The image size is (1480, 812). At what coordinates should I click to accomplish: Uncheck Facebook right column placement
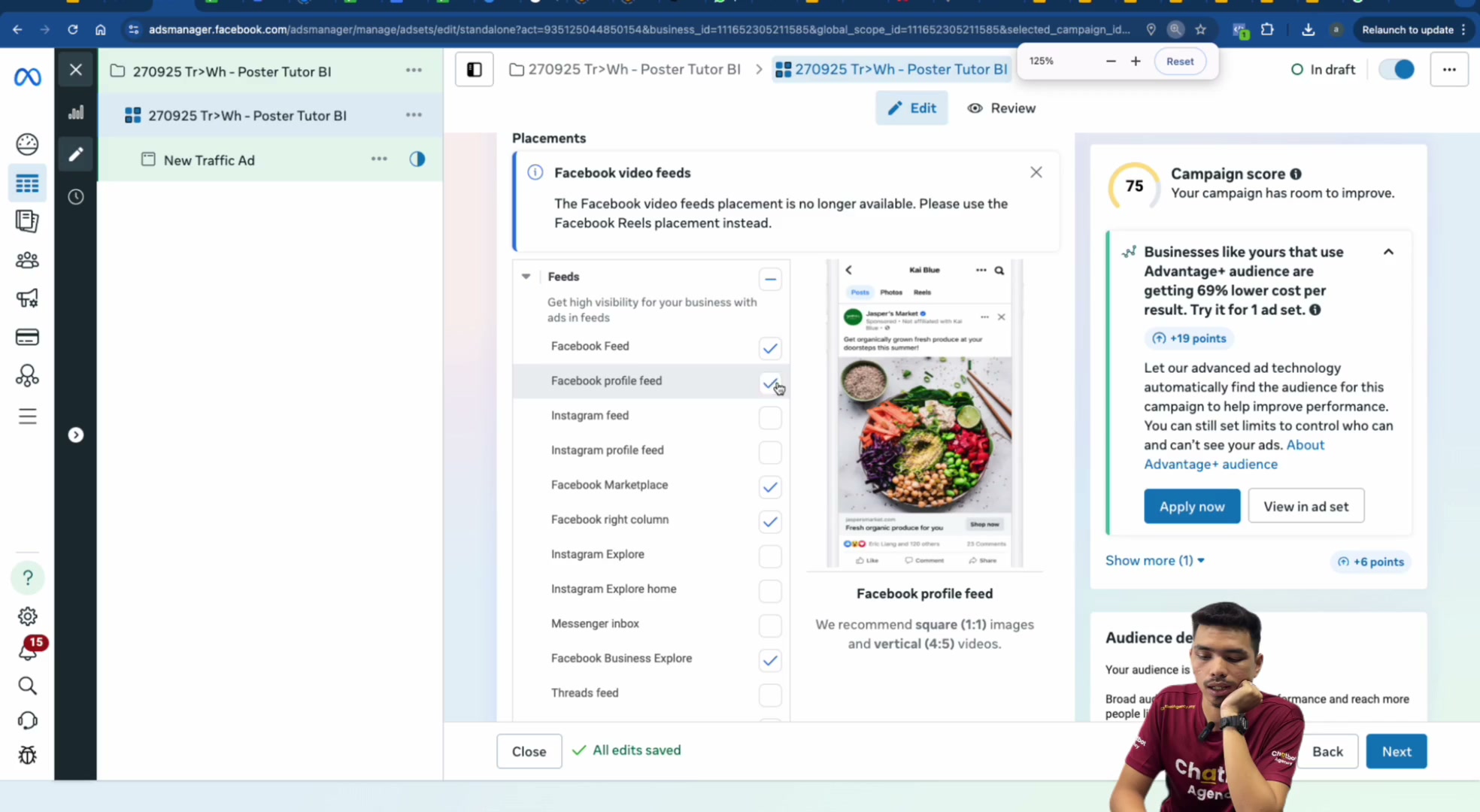(x=770, y=522)
